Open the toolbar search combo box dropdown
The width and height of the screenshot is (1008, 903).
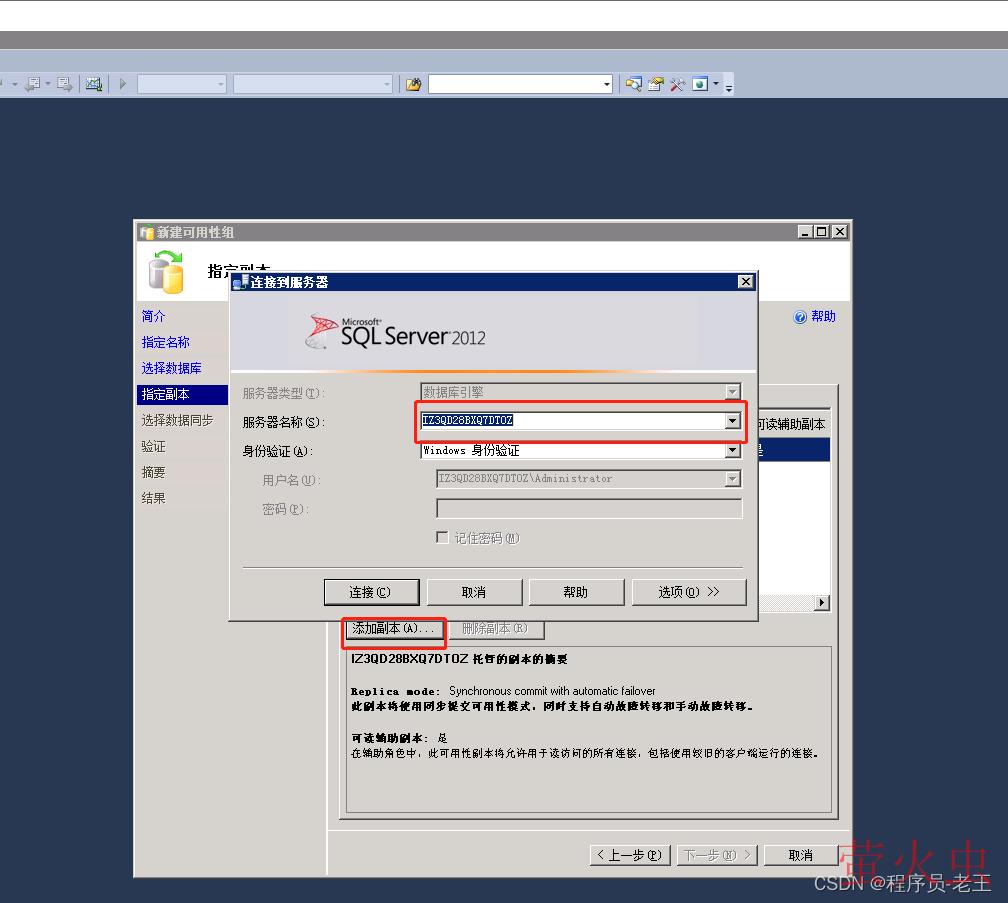coord(606,85)
